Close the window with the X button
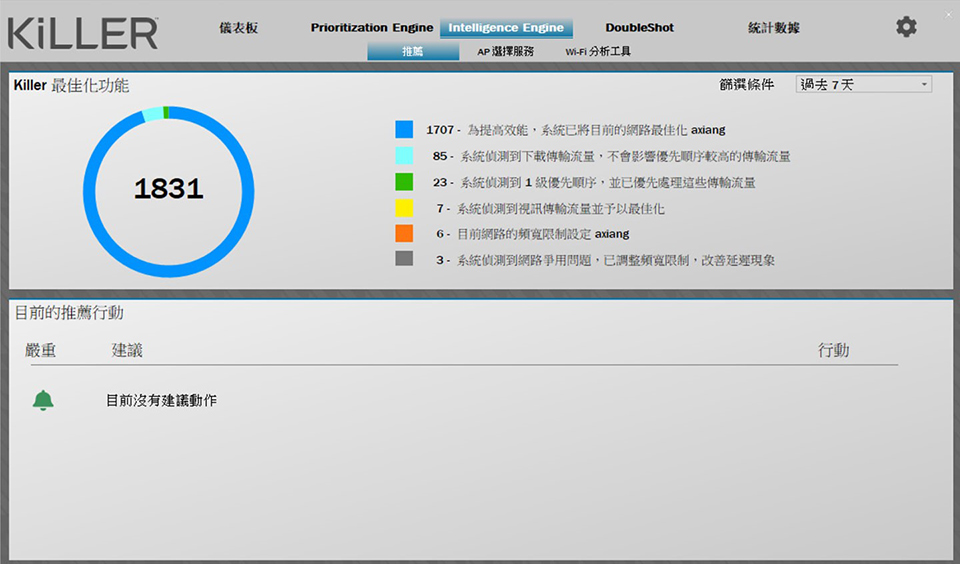Image resolution: width=960 pixels, height=564 pixels. click(948, 15)
